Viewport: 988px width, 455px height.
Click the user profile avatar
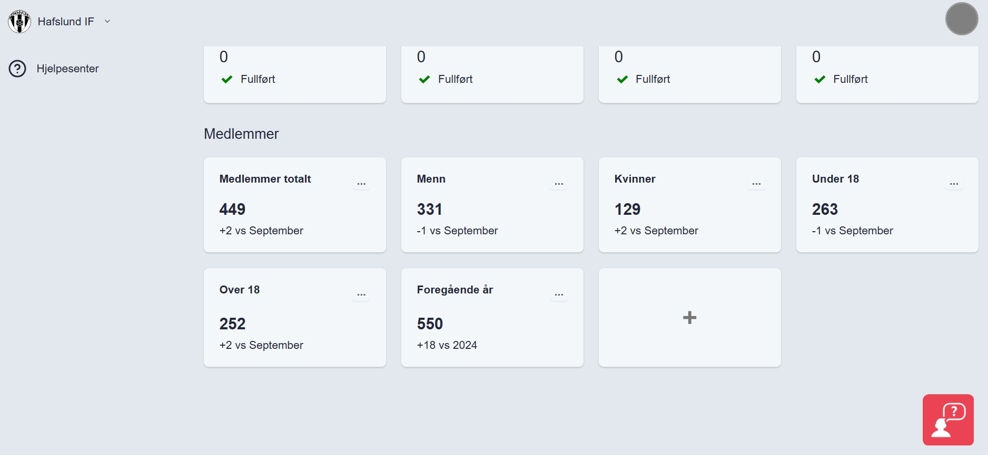click(x=961, y=19)
